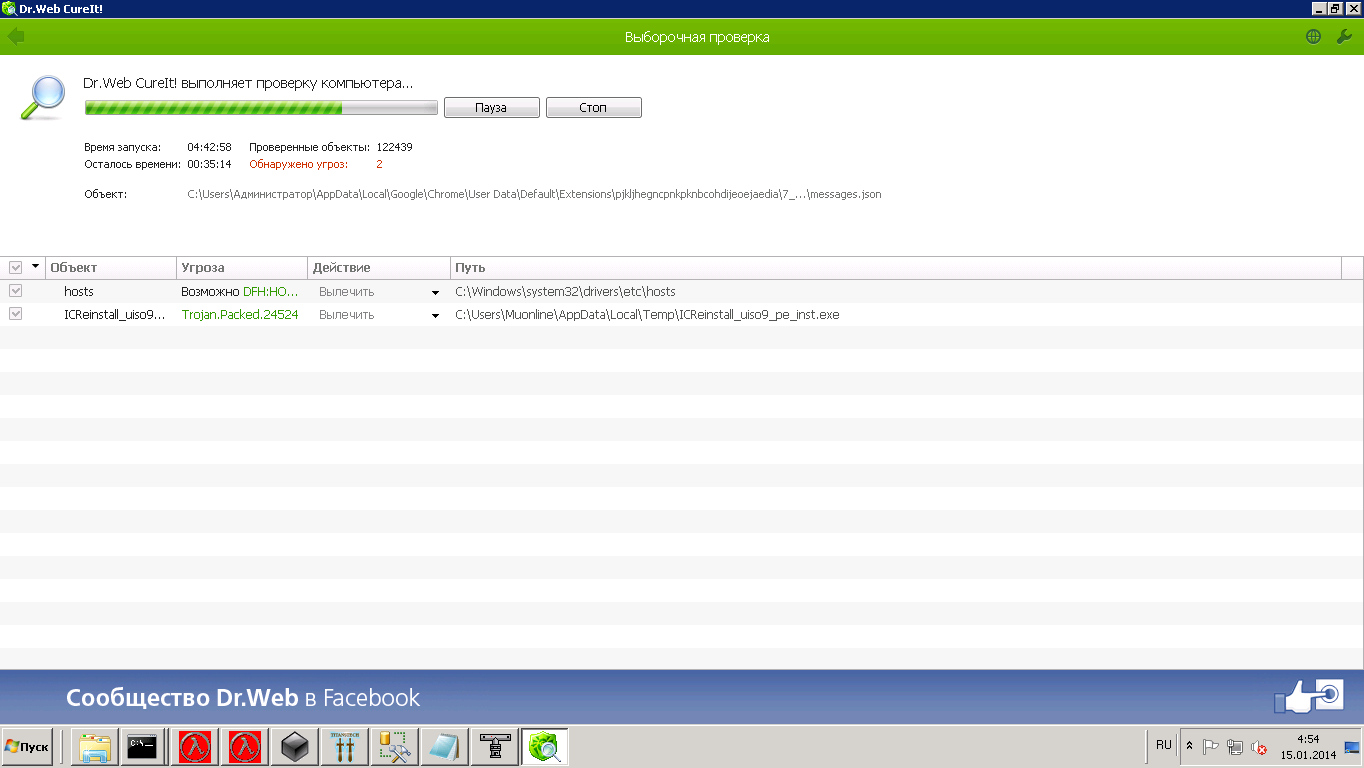The image size is (1364, 768).
Task: Select the ICReinstall_uiso9... object name
Action: [x=114, y=315]
